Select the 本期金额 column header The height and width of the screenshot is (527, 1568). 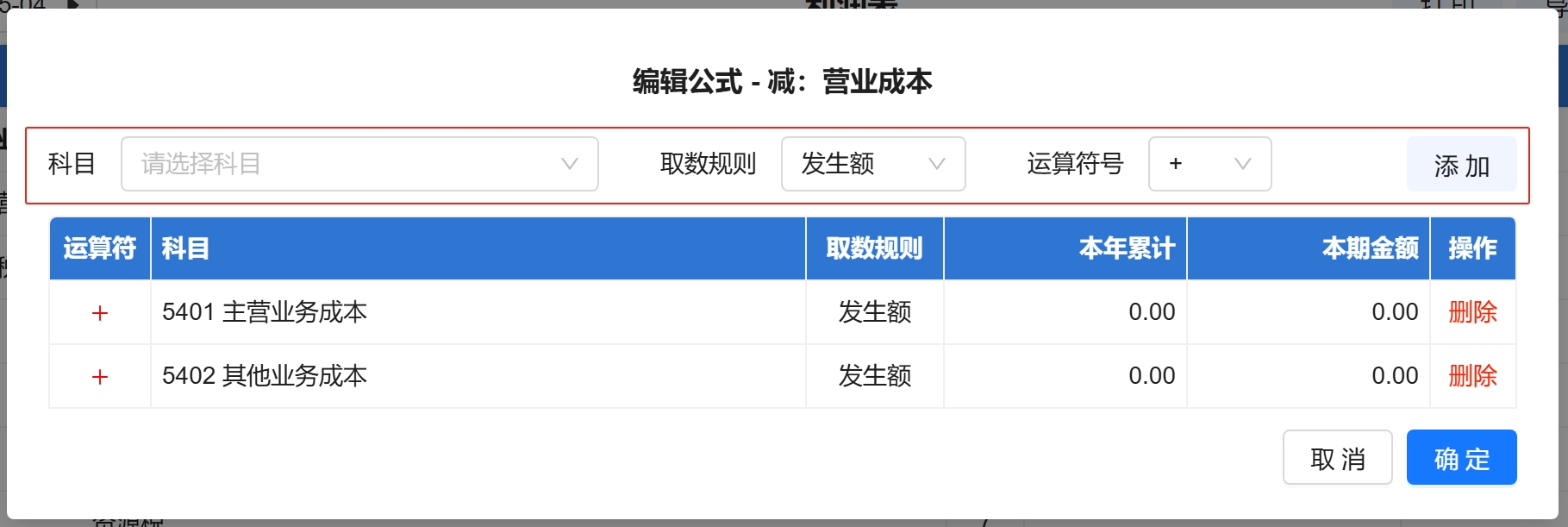1370,248
